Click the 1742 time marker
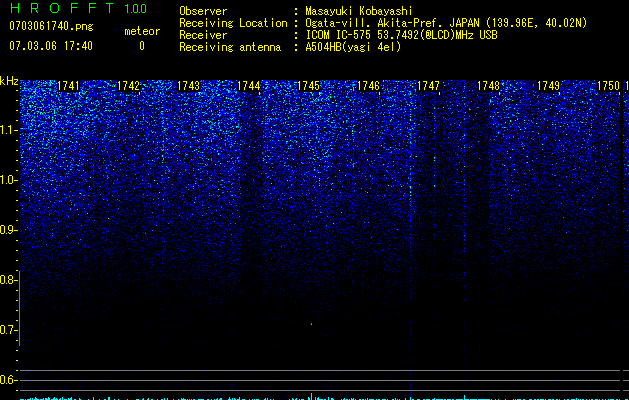 (128, 86)
